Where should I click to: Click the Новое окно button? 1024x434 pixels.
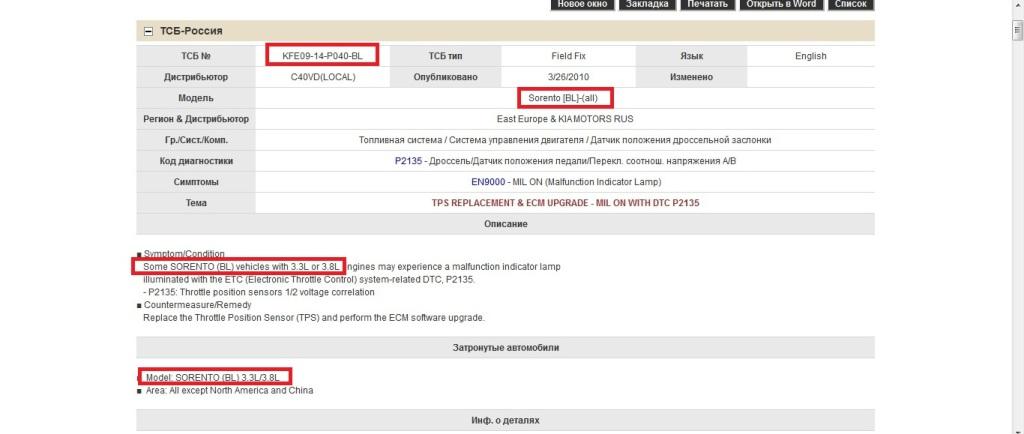click(x=582, y=4)
